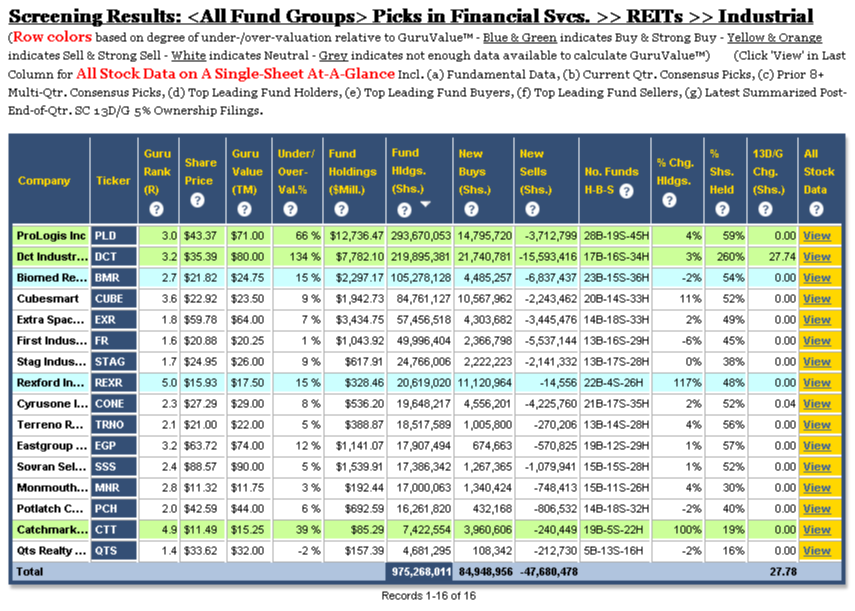Toggle sort arrow on Fund Hldgs. (Shs.) column
The height and width of the screenshot is (611, 855).
click(x=425, y=204)
